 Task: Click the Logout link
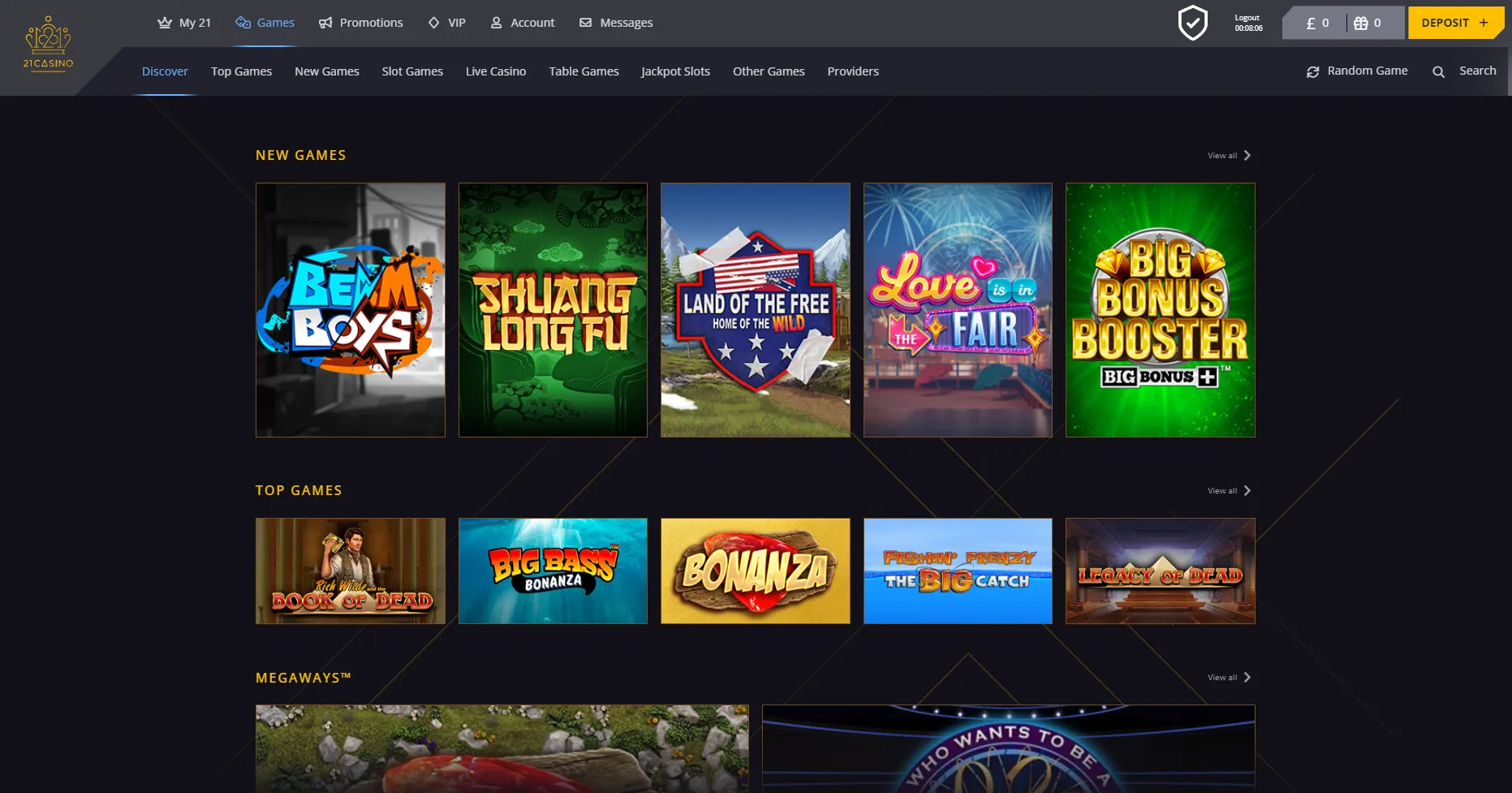click(1247, 18)
